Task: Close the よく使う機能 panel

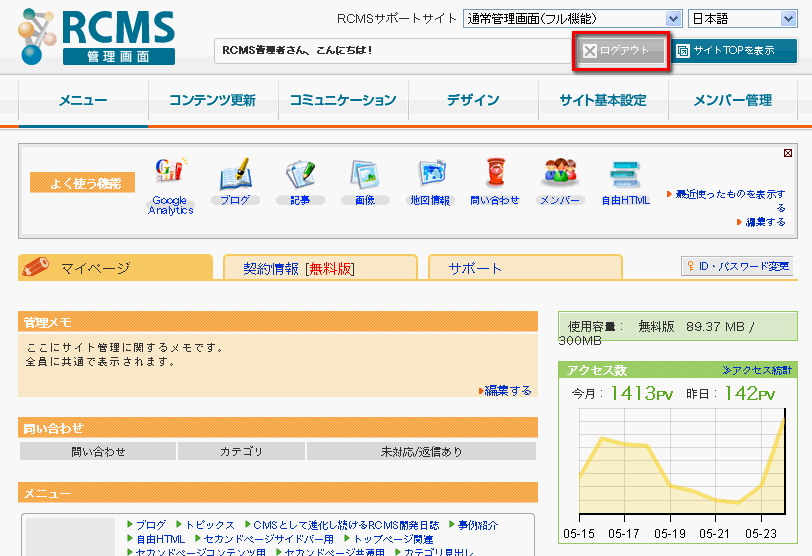Action: click(x=788, y=153)
